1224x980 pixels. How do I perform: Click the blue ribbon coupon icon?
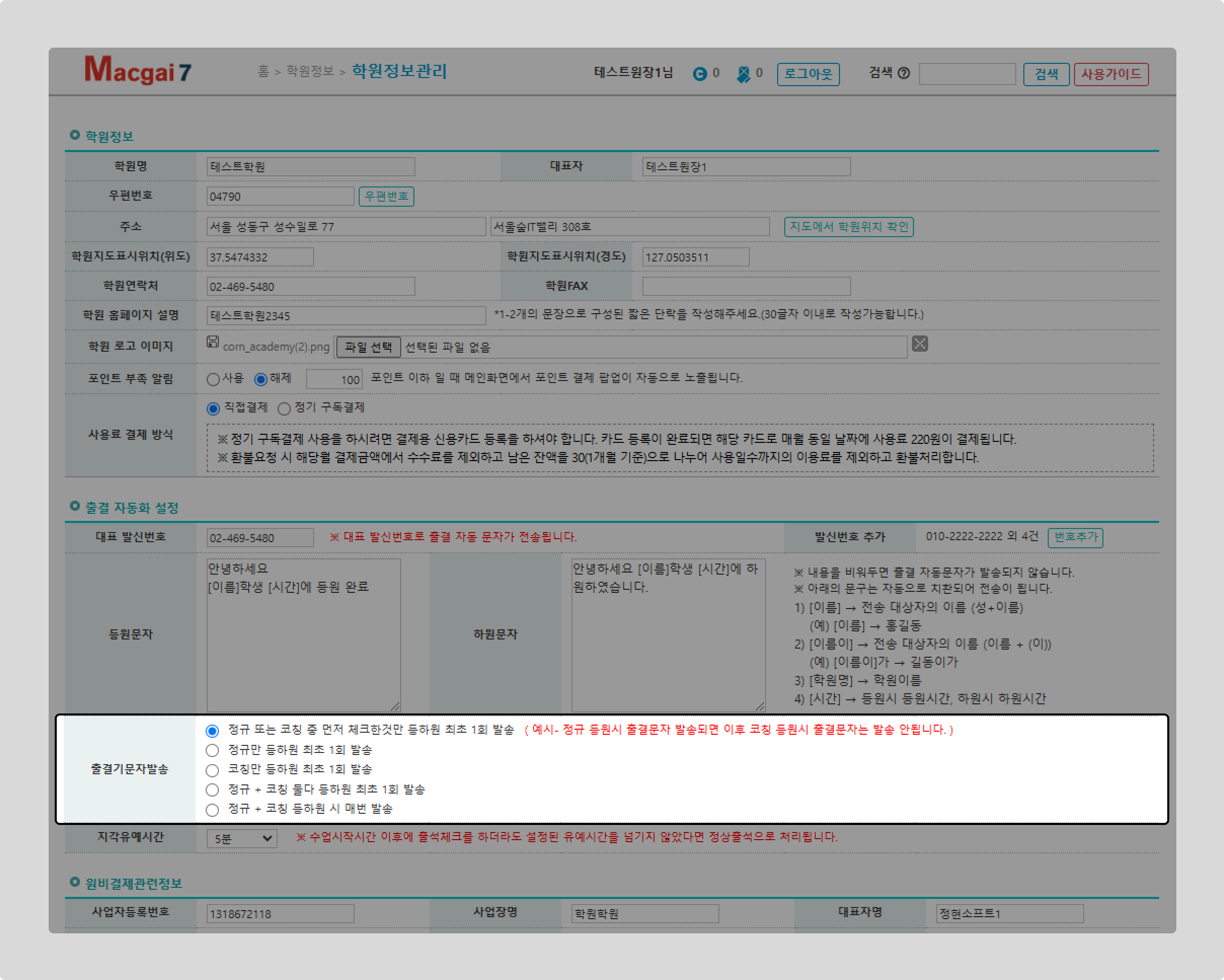click(743, 74)
